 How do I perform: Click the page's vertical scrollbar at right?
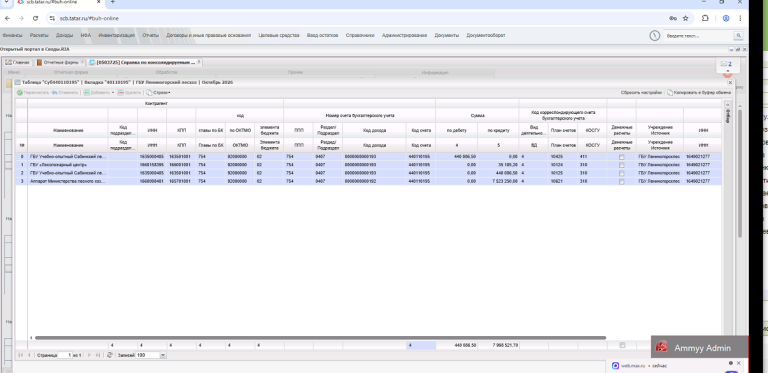click(741, 174)
